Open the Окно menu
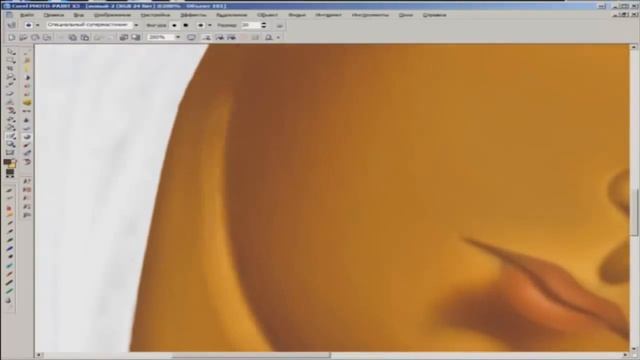This screenshot has height=360, width=640. (x=405, y=15)
